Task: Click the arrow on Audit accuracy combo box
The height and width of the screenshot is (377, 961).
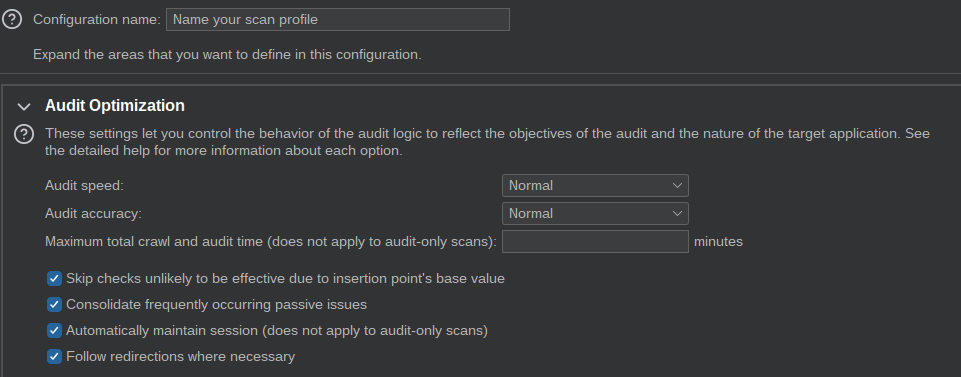Action: pyautogui.click(x=677, y=213)
